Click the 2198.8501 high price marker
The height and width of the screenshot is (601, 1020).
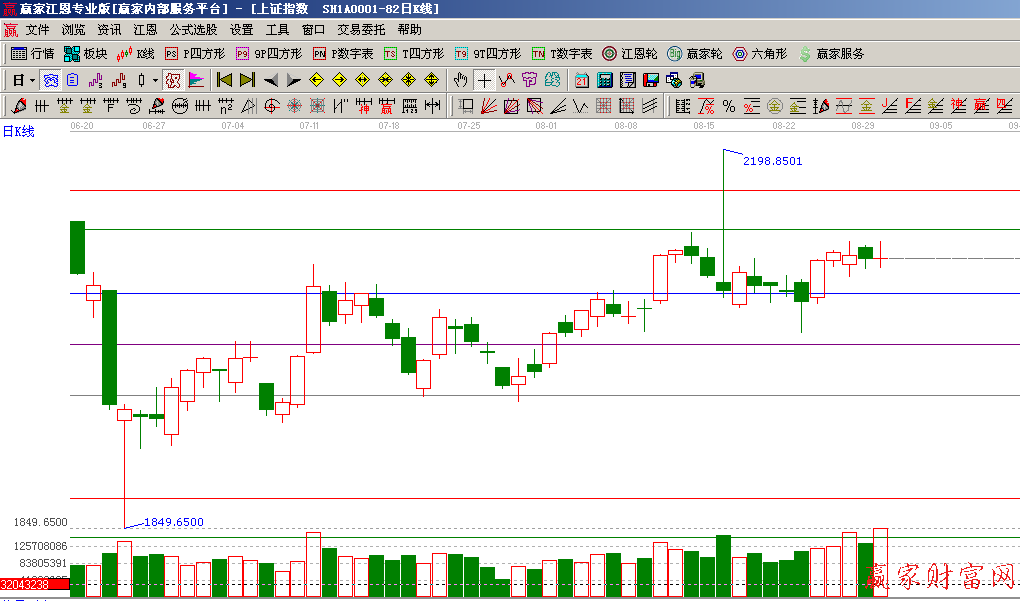(x=772, y=161)
